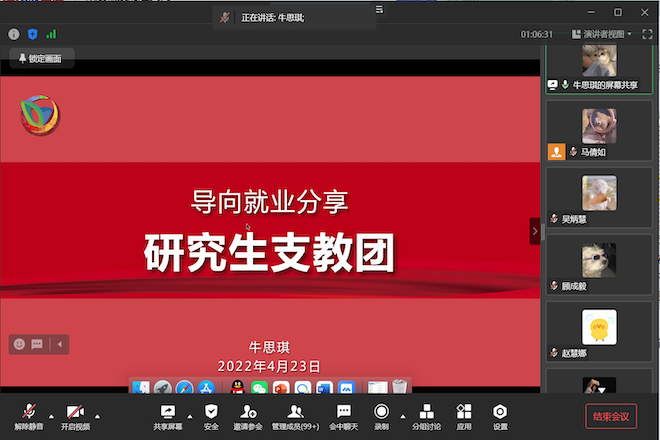The image size is (660, 440).
Task: Unmute microphone with 解除静音
Action: coord(28,412)
